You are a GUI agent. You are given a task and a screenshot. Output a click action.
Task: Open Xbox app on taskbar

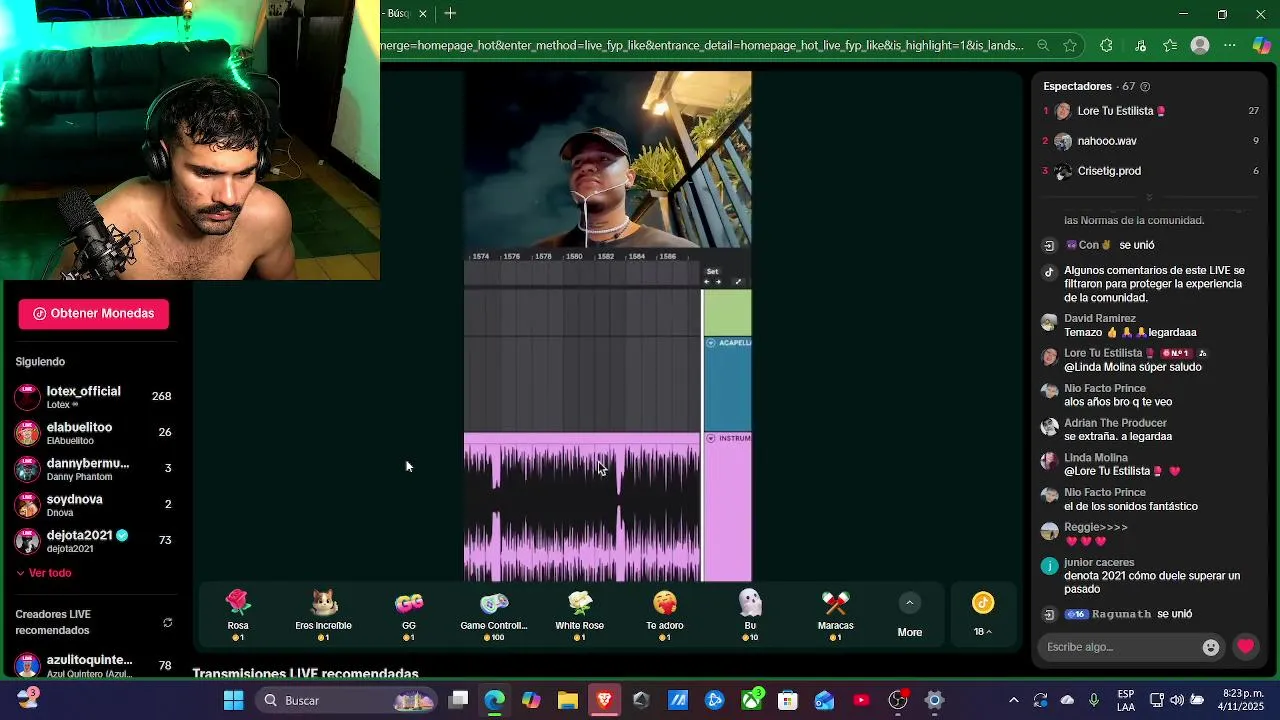pyautogui.click(x=751, y=700)
